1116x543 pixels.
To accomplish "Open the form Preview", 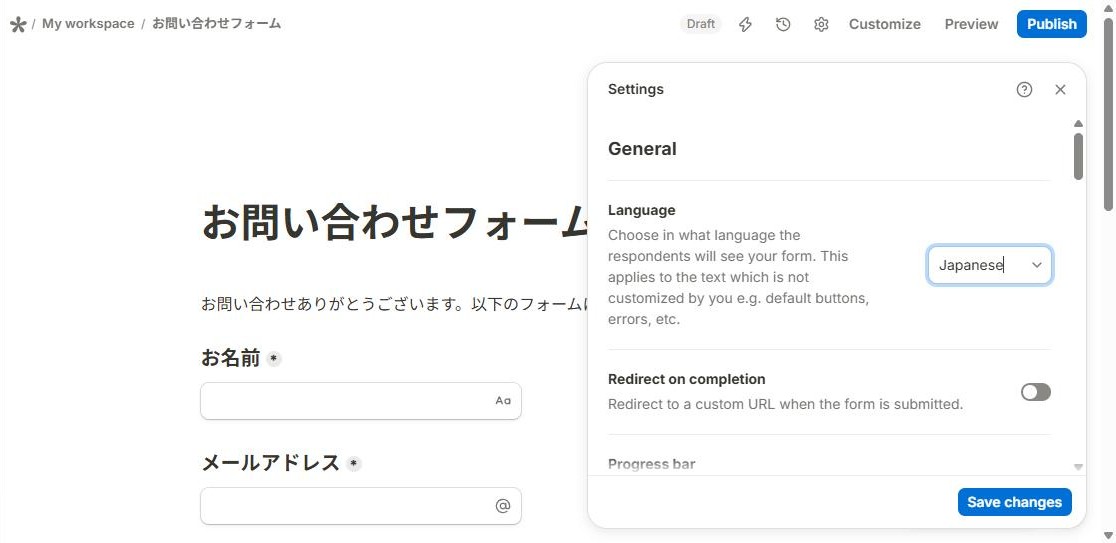I will click(x=972, y=24).
